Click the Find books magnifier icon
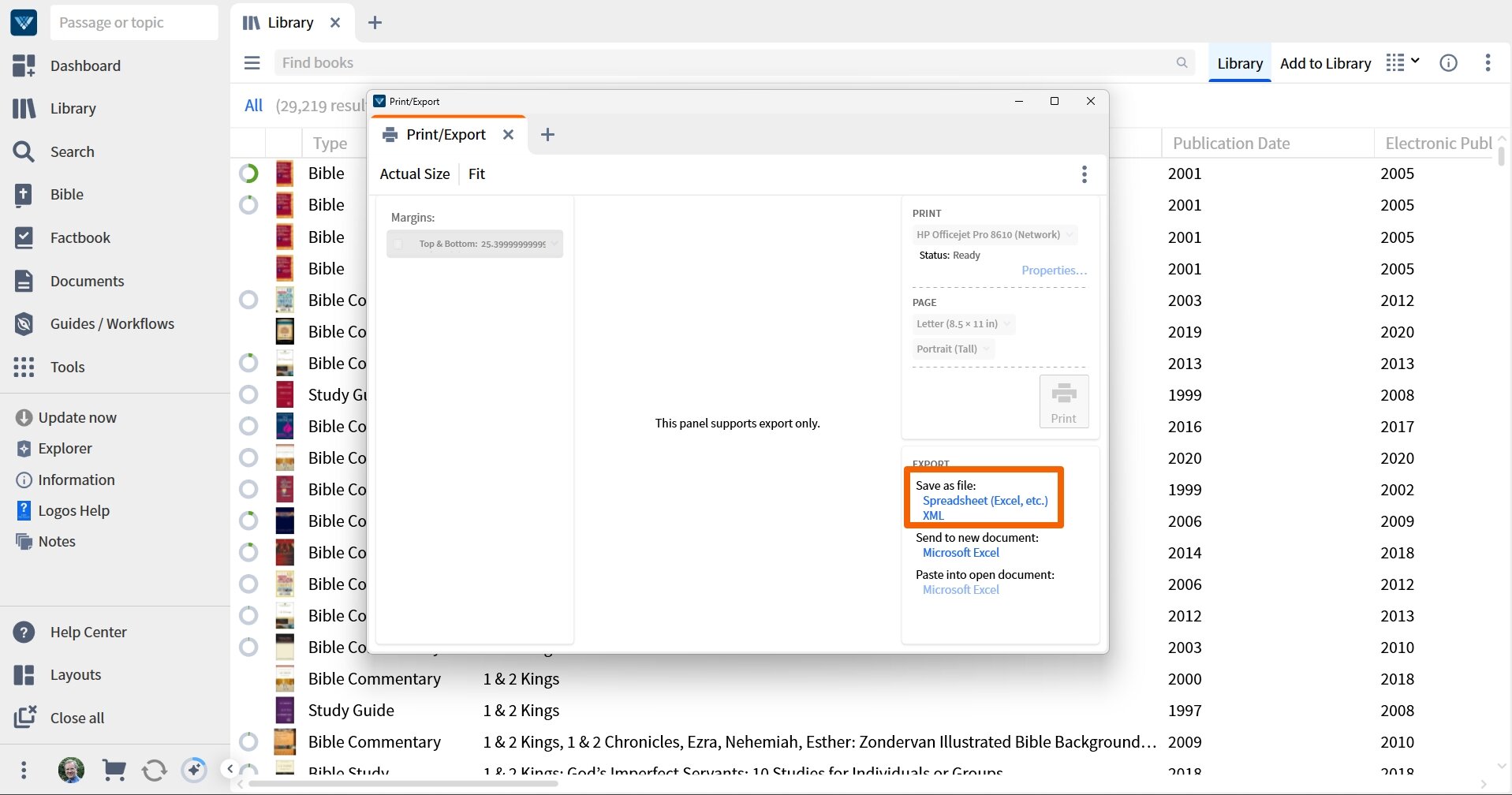The width and height of the screenshot is (1512, 795). point(1182,62)
